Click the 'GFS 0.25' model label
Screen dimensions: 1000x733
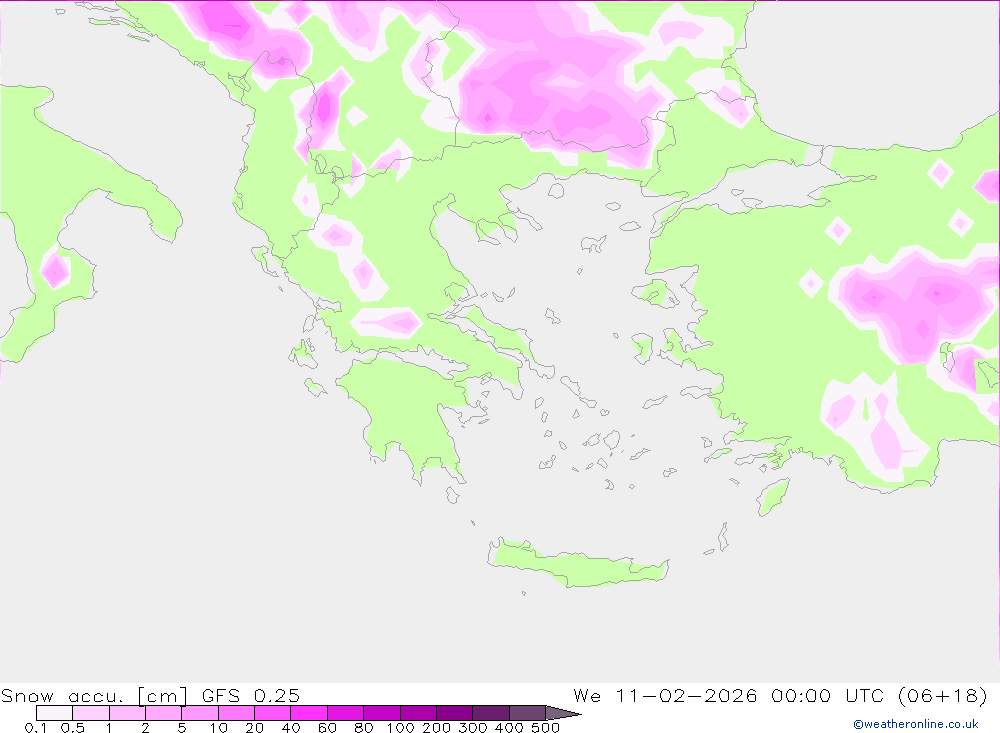[x=251, y=695]
